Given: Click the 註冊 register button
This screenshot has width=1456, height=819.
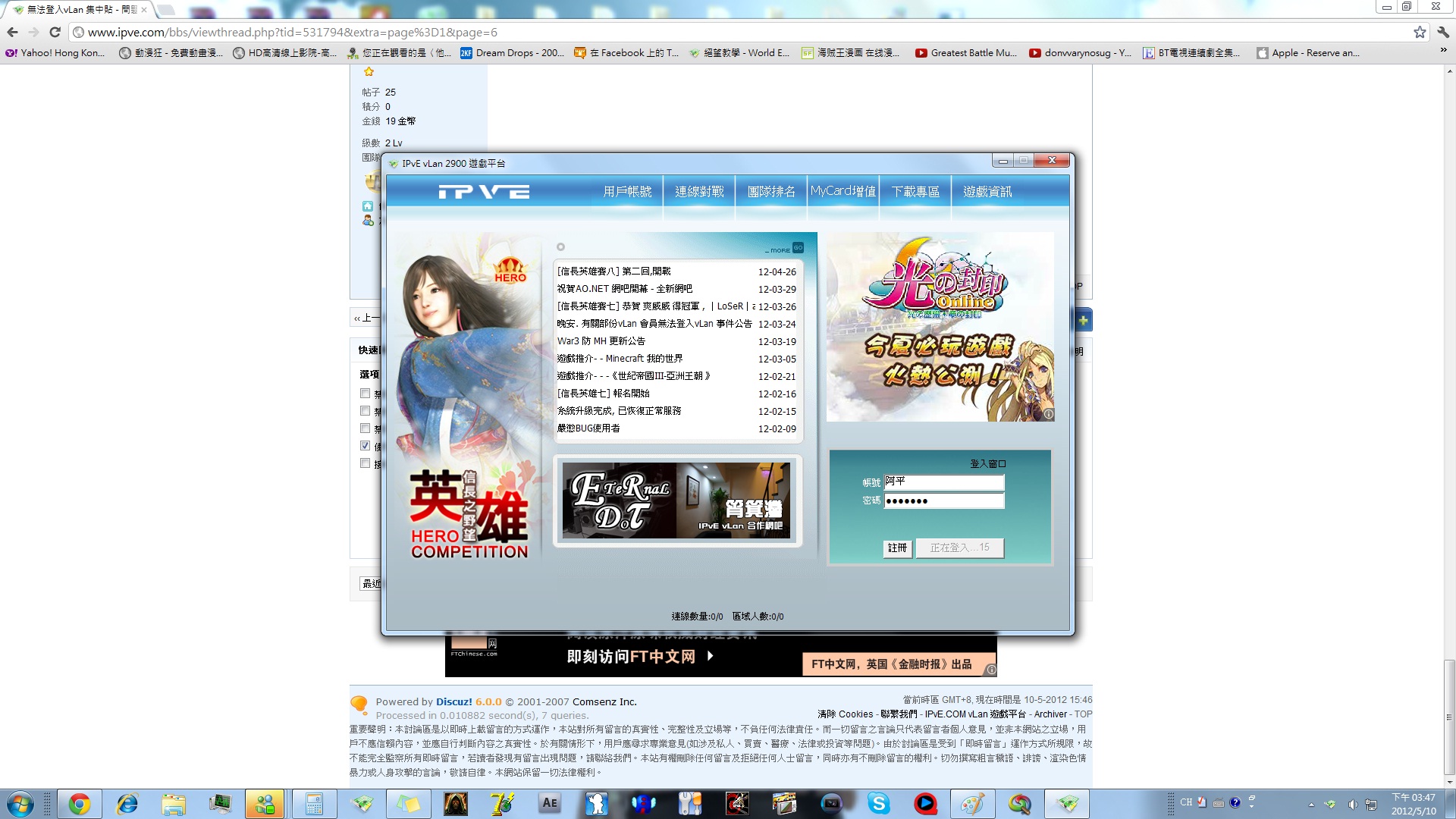Looking at the screenshot, I should tap(897, 548).
